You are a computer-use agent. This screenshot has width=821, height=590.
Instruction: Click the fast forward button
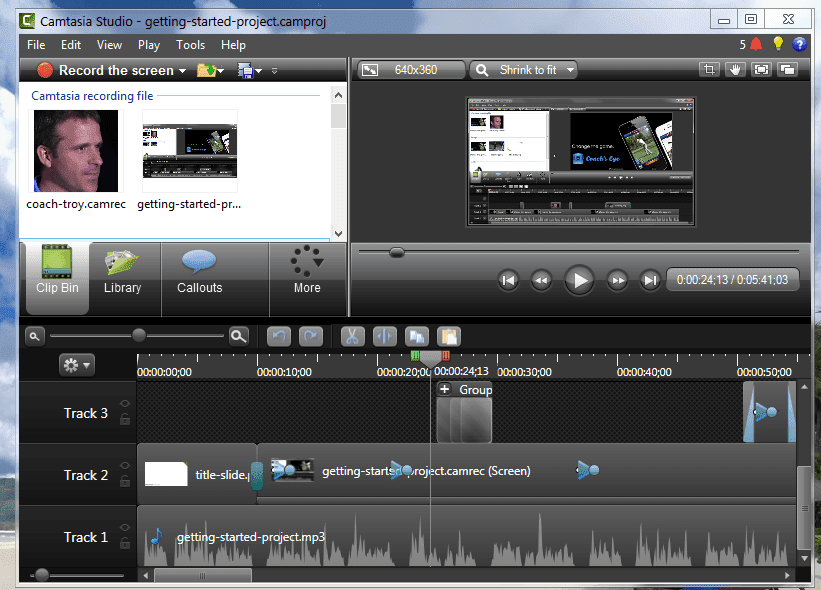(x=618, y=281)
